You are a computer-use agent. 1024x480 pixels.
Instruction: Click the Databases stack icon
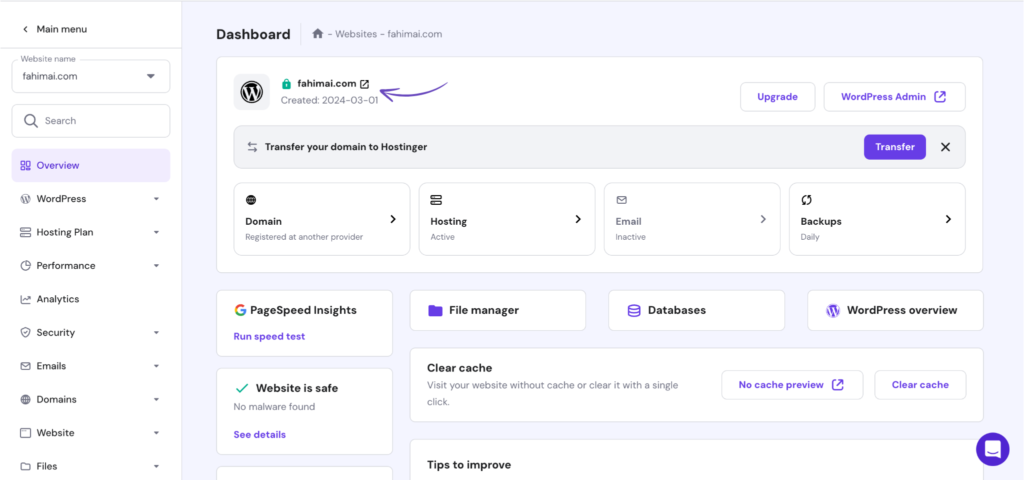click(633, 311)
